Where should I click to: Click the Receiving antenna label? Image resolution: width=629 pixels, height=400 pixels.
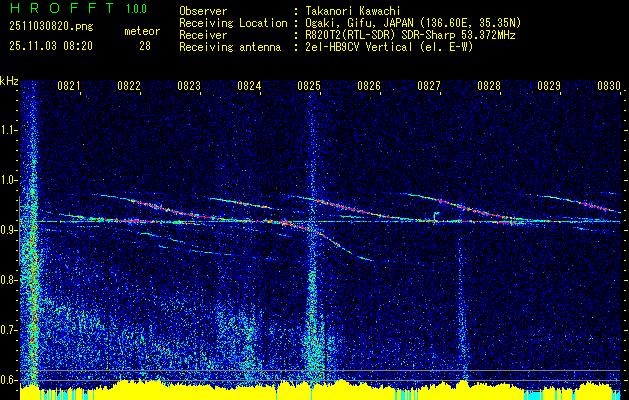point(230,47)
